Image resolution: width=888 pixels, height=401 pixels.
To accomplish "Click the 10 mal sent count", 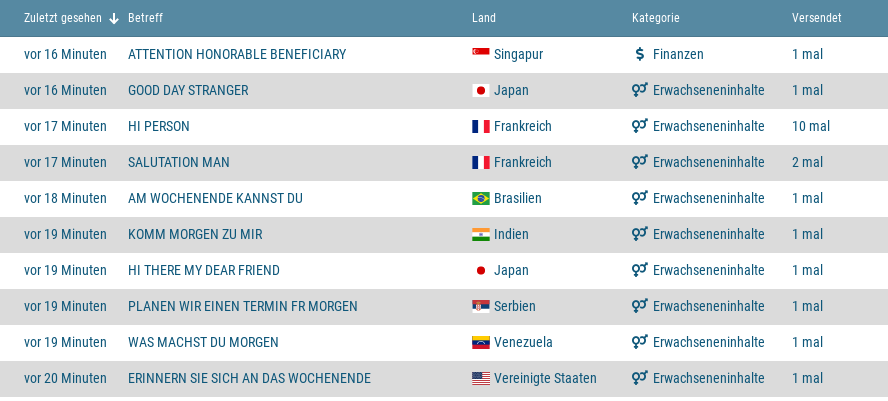I will tap(810, 126).
